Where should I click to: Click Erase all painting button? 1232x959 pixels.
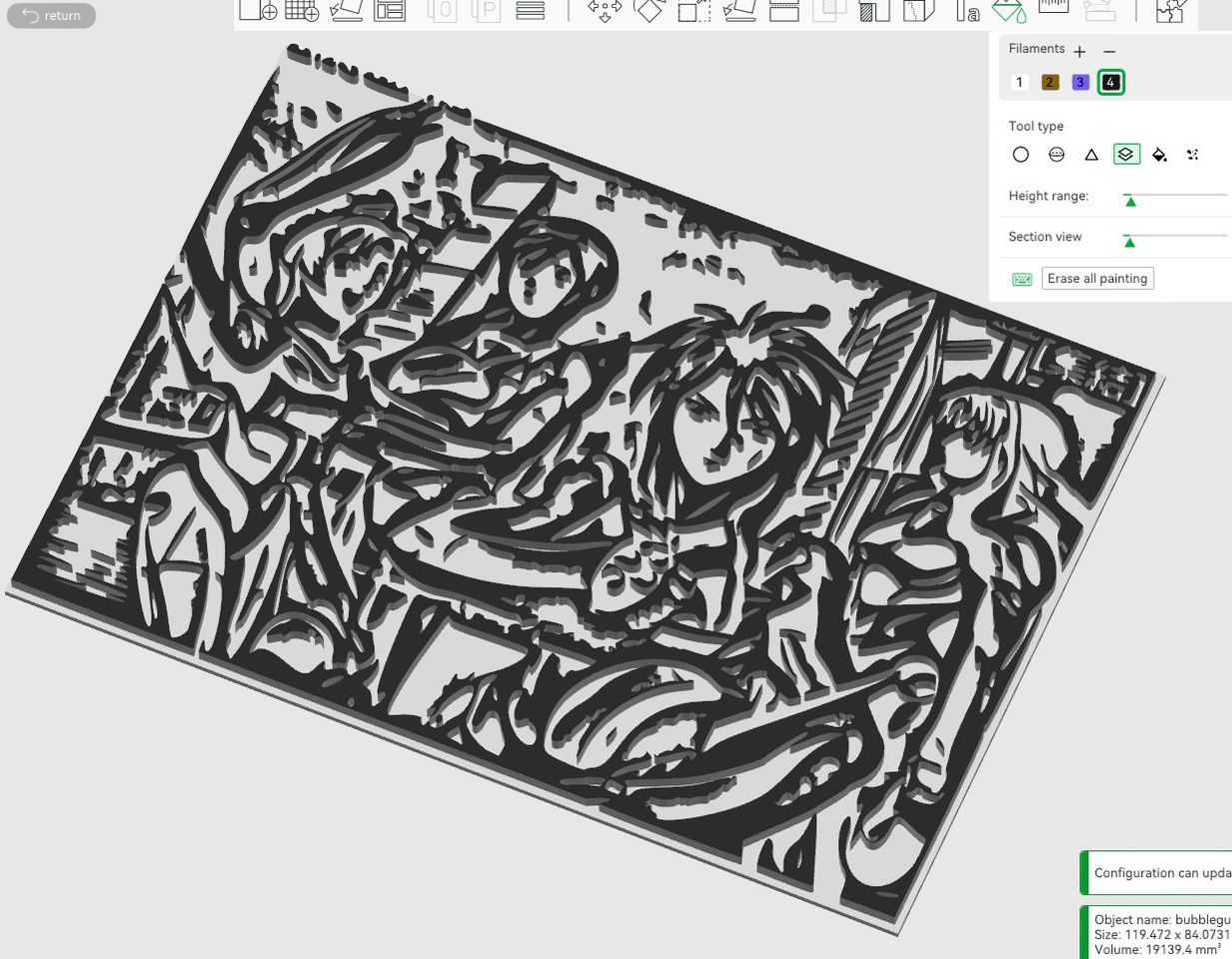point(1097,279)
